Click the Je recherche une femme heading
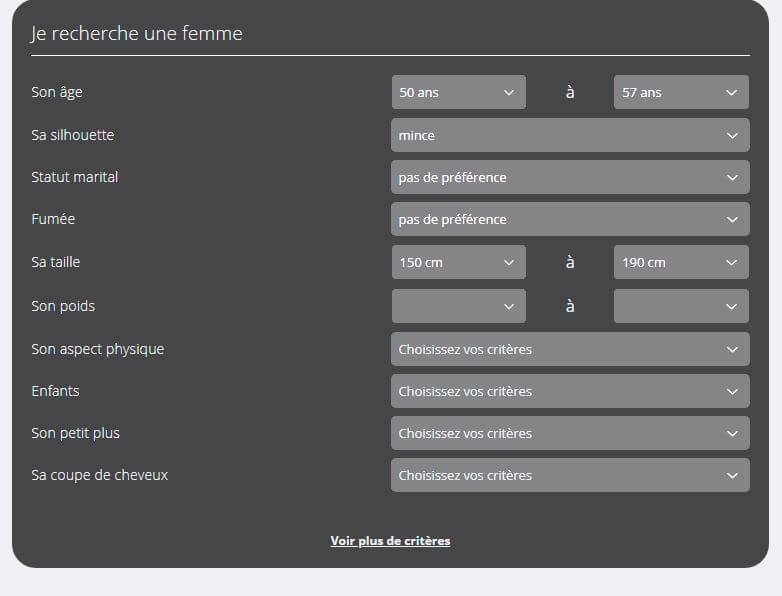The height and width of the screenshot is (596, 782). [x=137, y=34]
